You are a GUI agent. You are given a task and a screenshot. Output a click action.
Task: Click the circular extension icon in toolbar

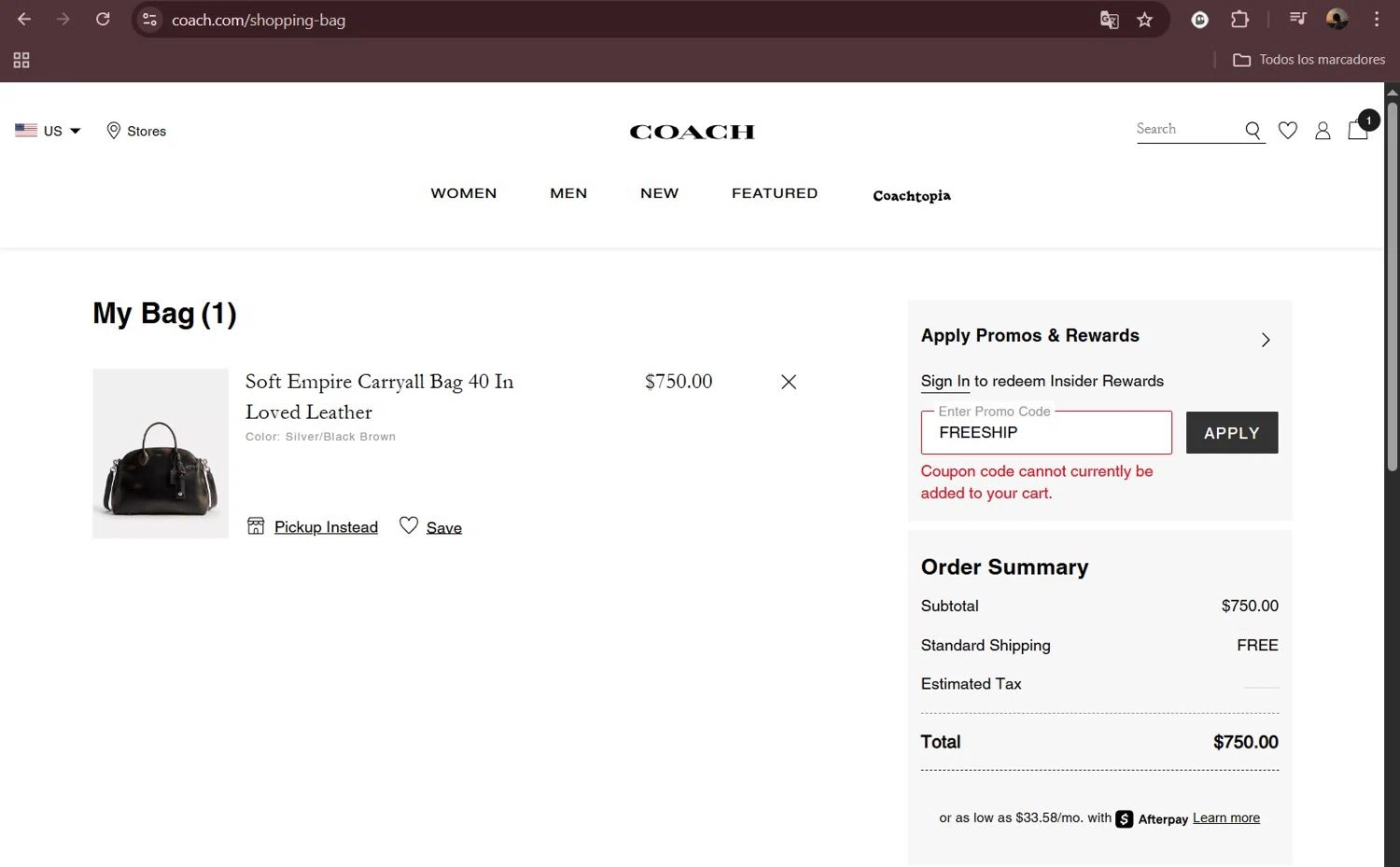point(1200,19)
